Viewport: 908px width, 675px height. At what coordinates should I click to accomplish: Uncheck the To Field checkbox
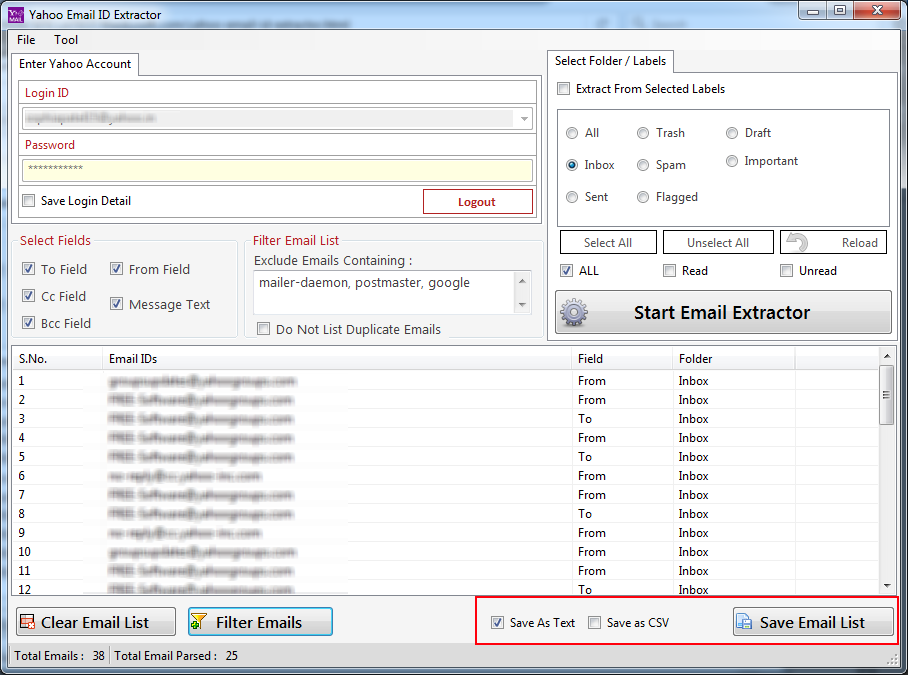click(28, 269)
